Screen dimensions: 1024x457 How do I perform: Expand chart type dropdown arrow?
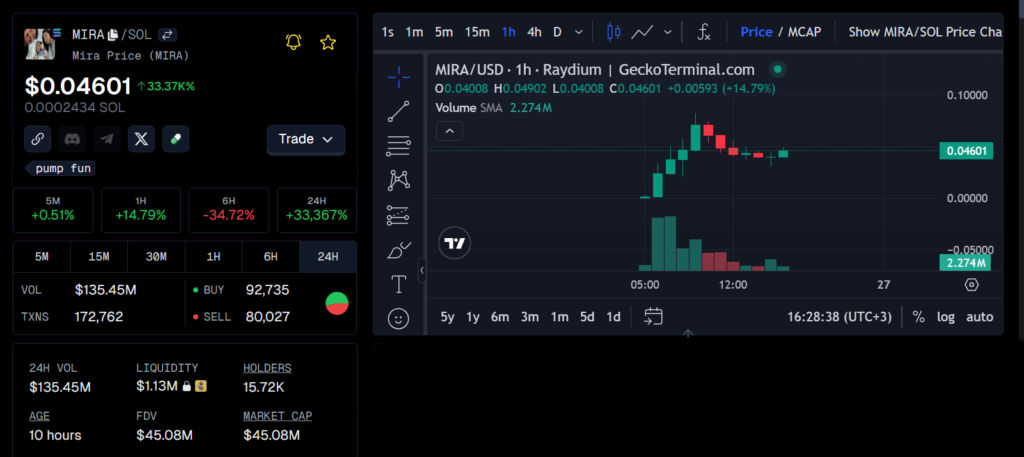pos(667,32)
